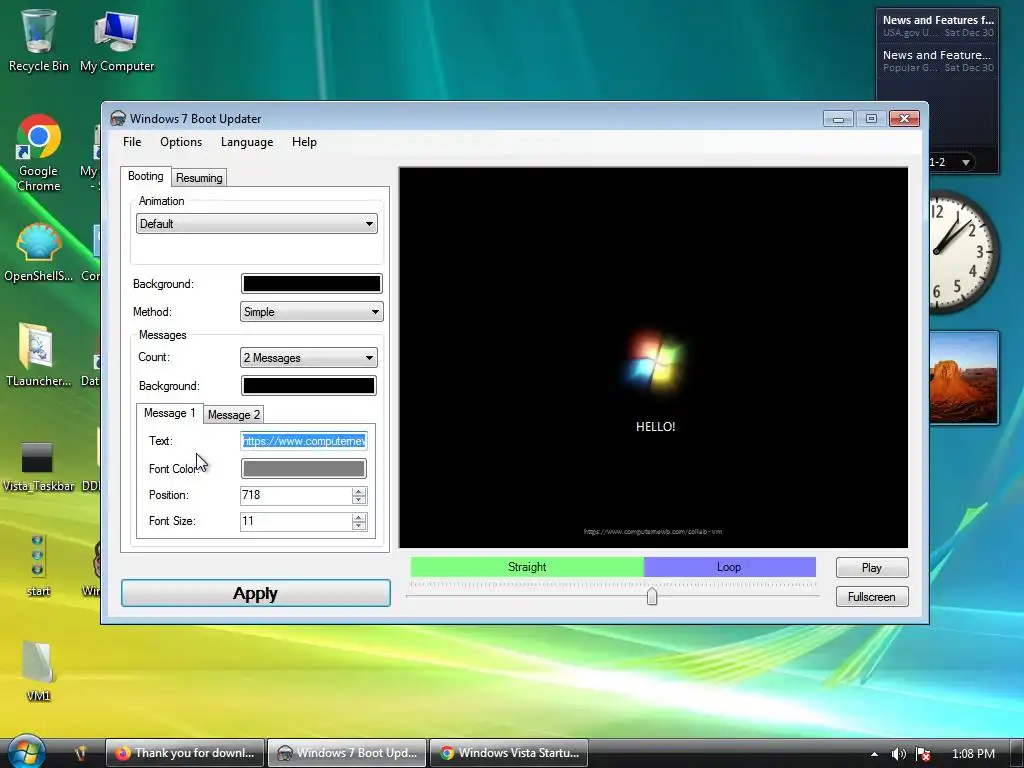Viewport: 1024px width, 768px height.
Task: Click the message Text input field
Action: 304,441
